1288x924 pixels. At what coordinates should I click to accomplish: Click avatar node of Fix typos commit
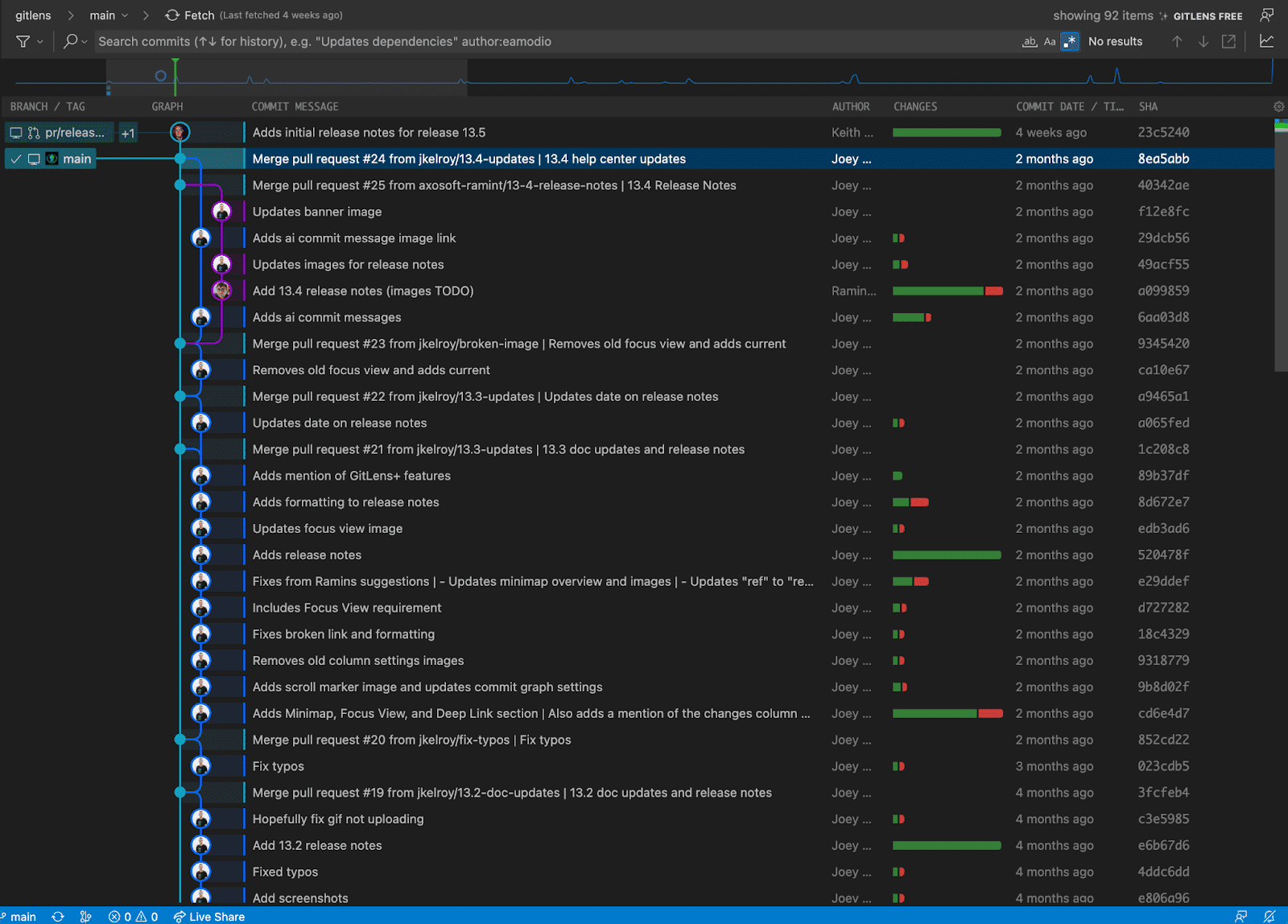(201, 766)
